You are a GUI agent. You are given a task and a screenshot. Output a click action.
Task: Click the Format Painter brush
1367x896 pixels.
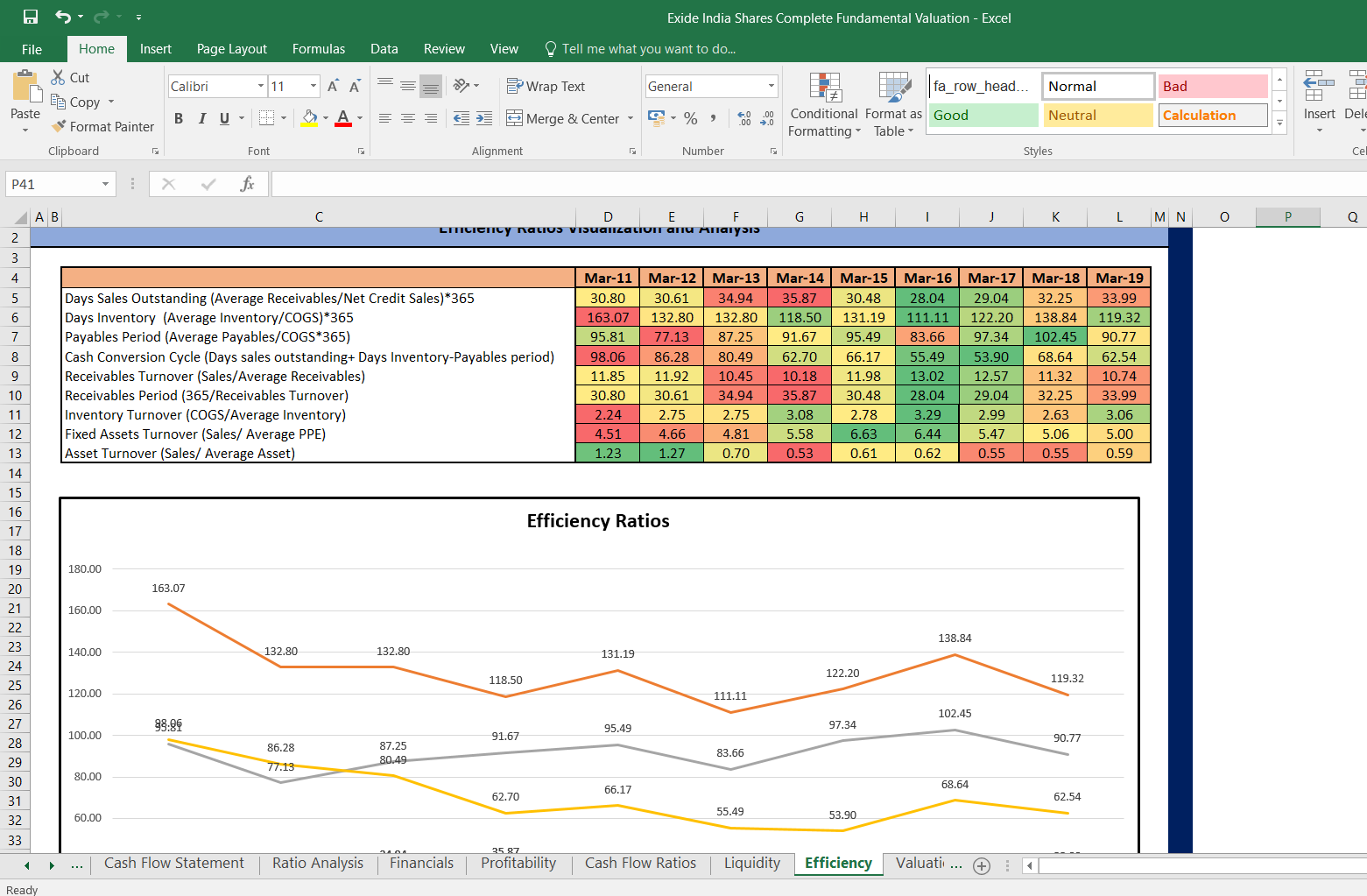(59, 126)
